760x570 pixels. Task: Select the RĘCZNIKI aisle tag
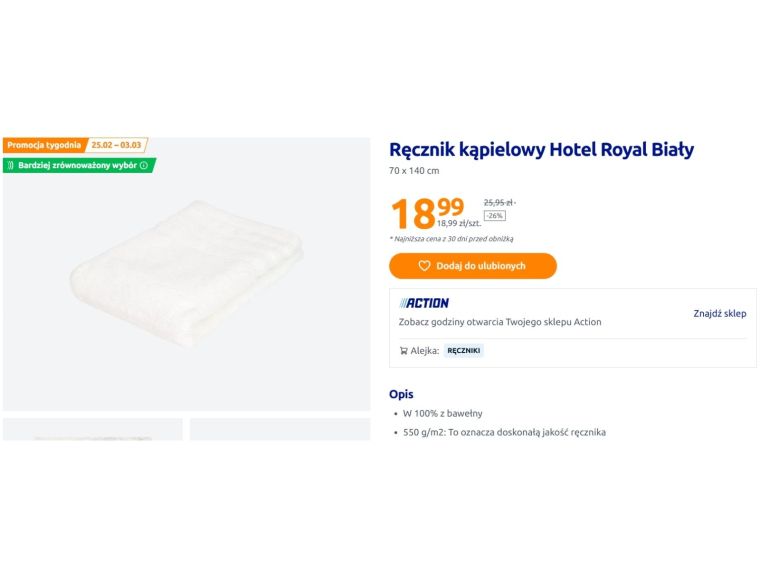click(x=464, y=351)
